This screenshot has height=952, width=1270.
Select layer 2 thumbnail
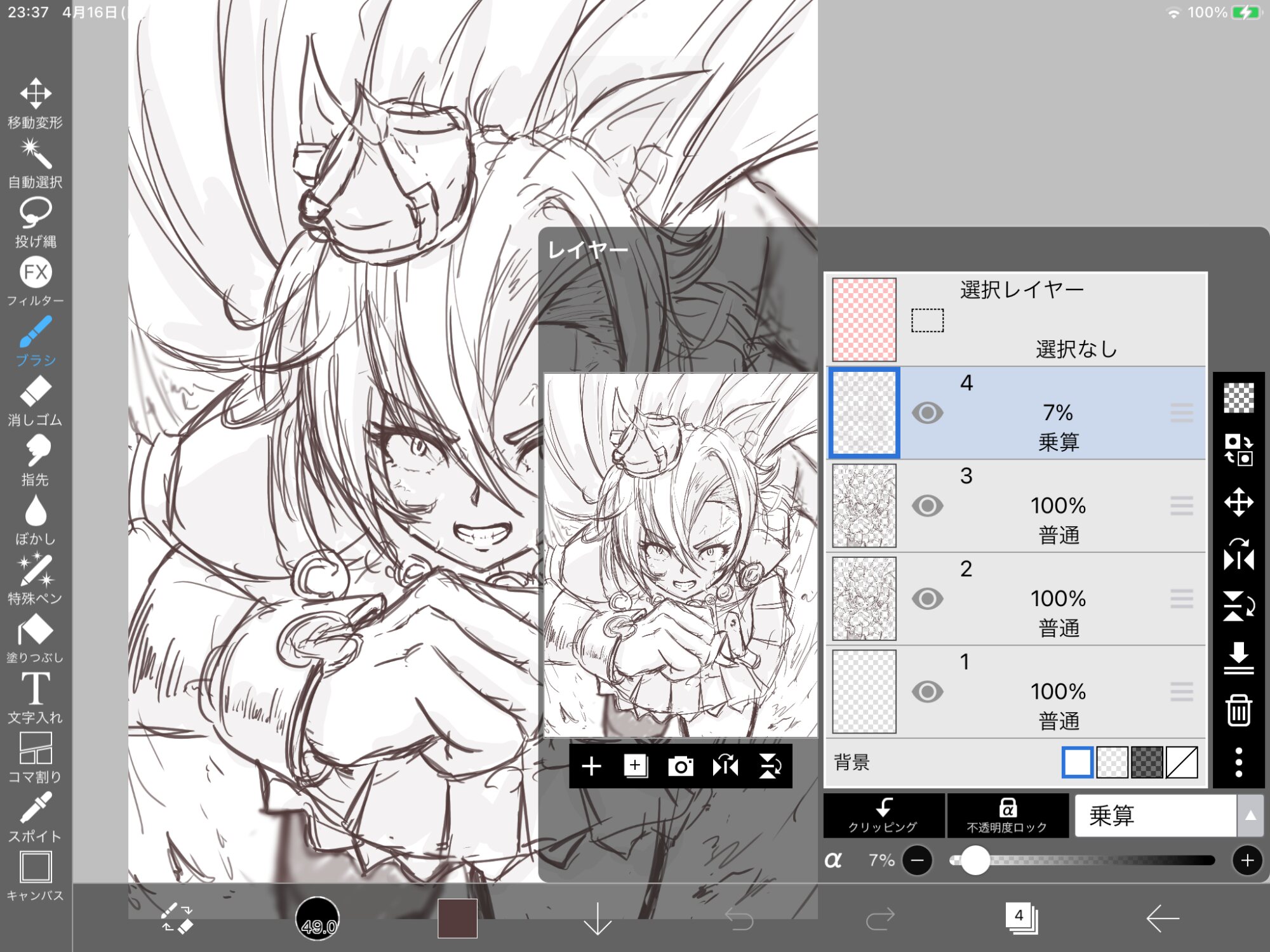(864, 598)
